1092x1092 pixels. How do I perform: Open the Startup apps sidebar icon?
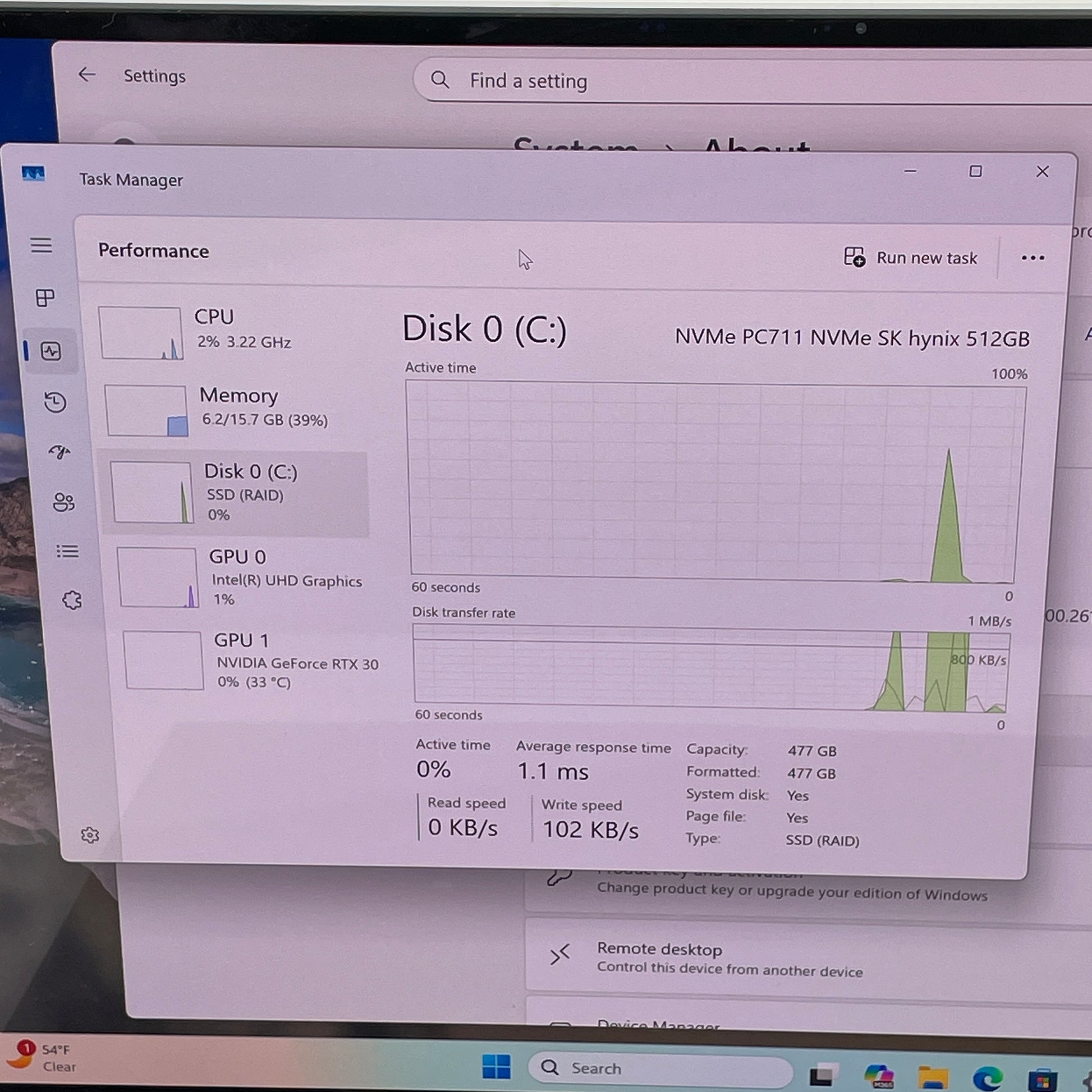[x=59, y=452]
